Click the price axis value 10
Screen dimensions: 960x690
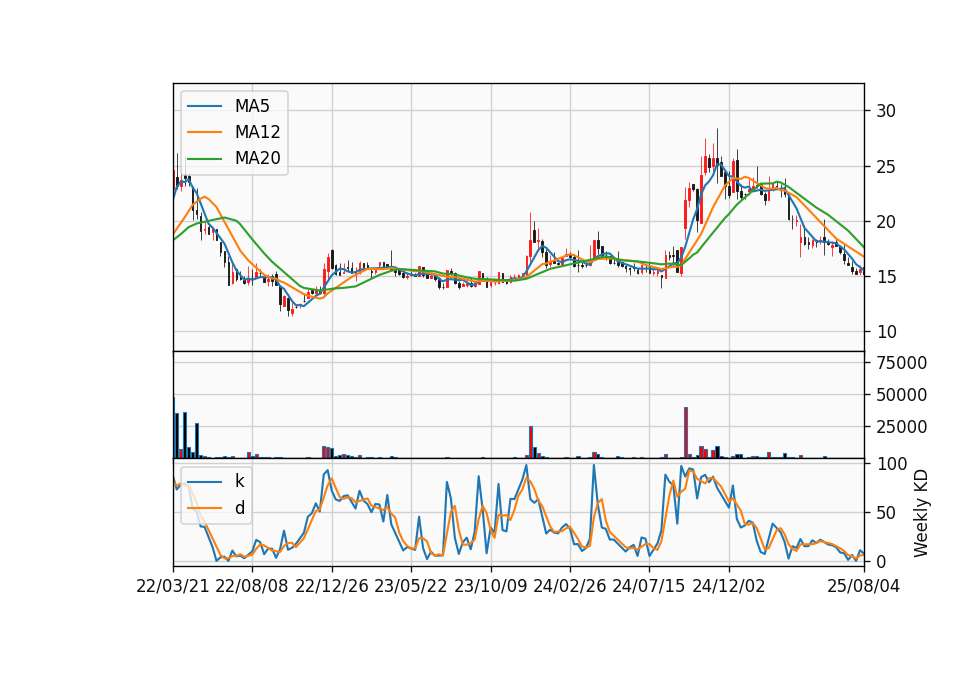(x=886, y=332)
